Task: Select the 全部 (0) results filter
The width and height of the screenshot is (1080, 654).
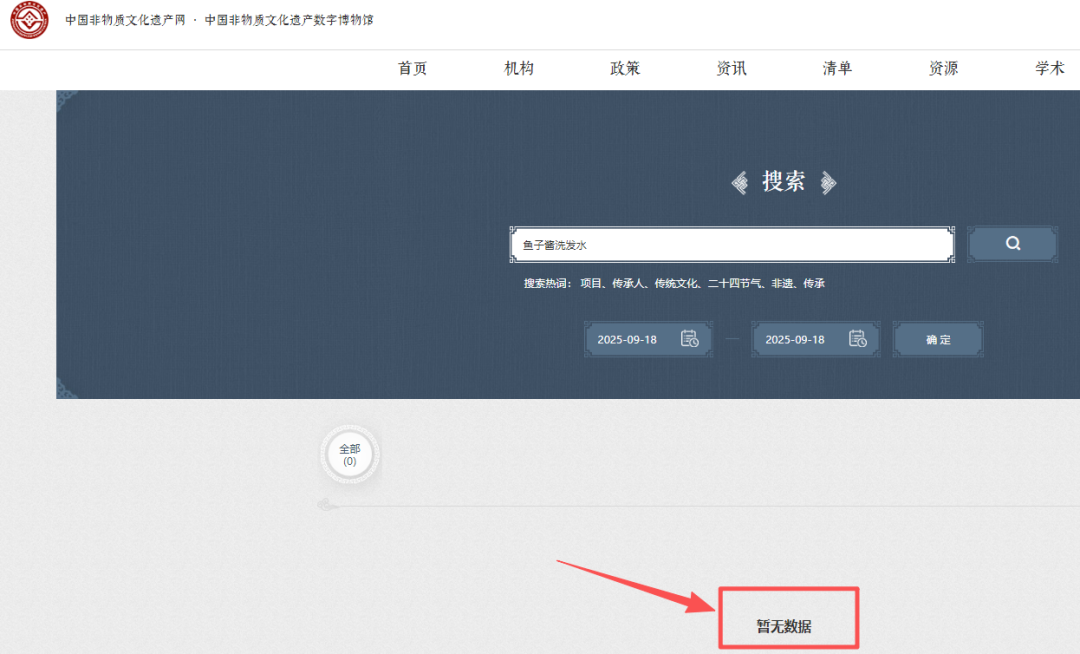Action: (350, 455)
